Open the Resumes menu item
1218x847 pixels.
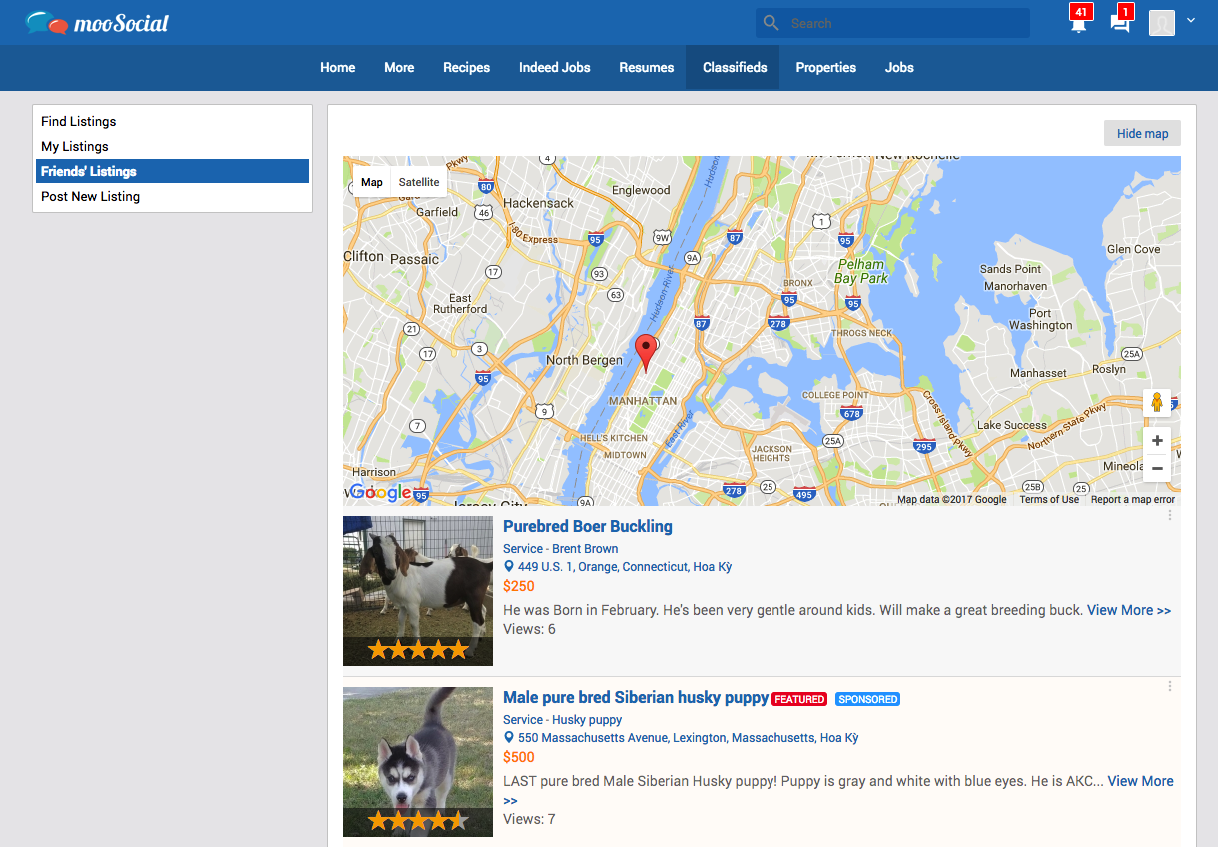click(647, 68)
